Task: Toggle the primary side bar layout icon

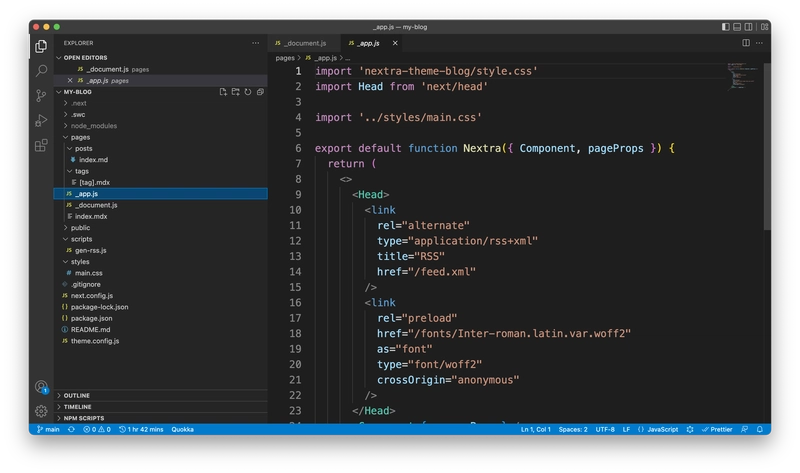Action: (726, 27)
